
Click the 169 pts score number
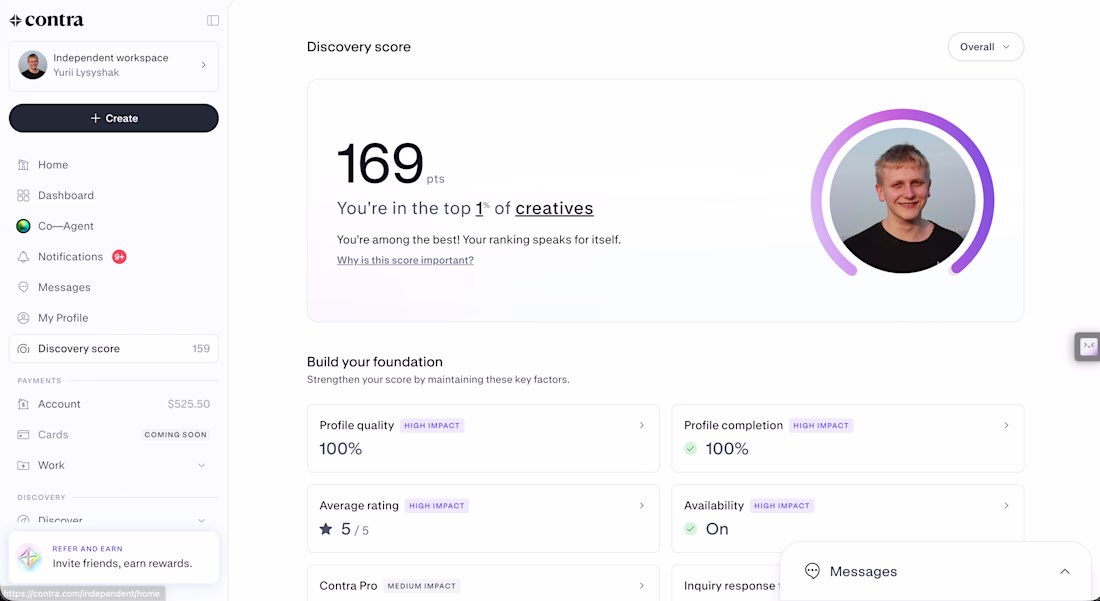(380, 163)
